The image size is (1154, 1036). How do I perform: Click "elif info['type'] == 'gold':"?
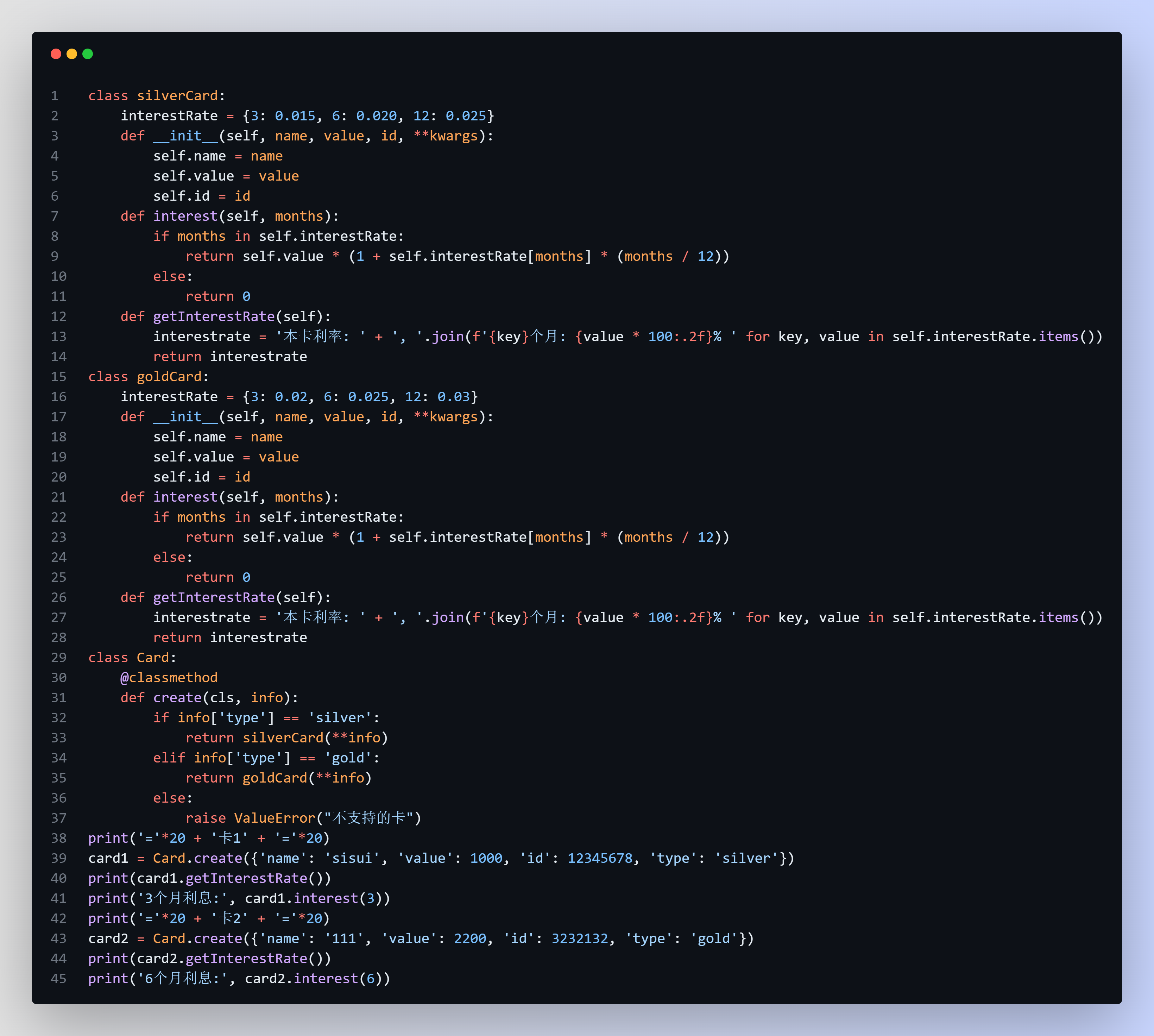pos(266,758)
